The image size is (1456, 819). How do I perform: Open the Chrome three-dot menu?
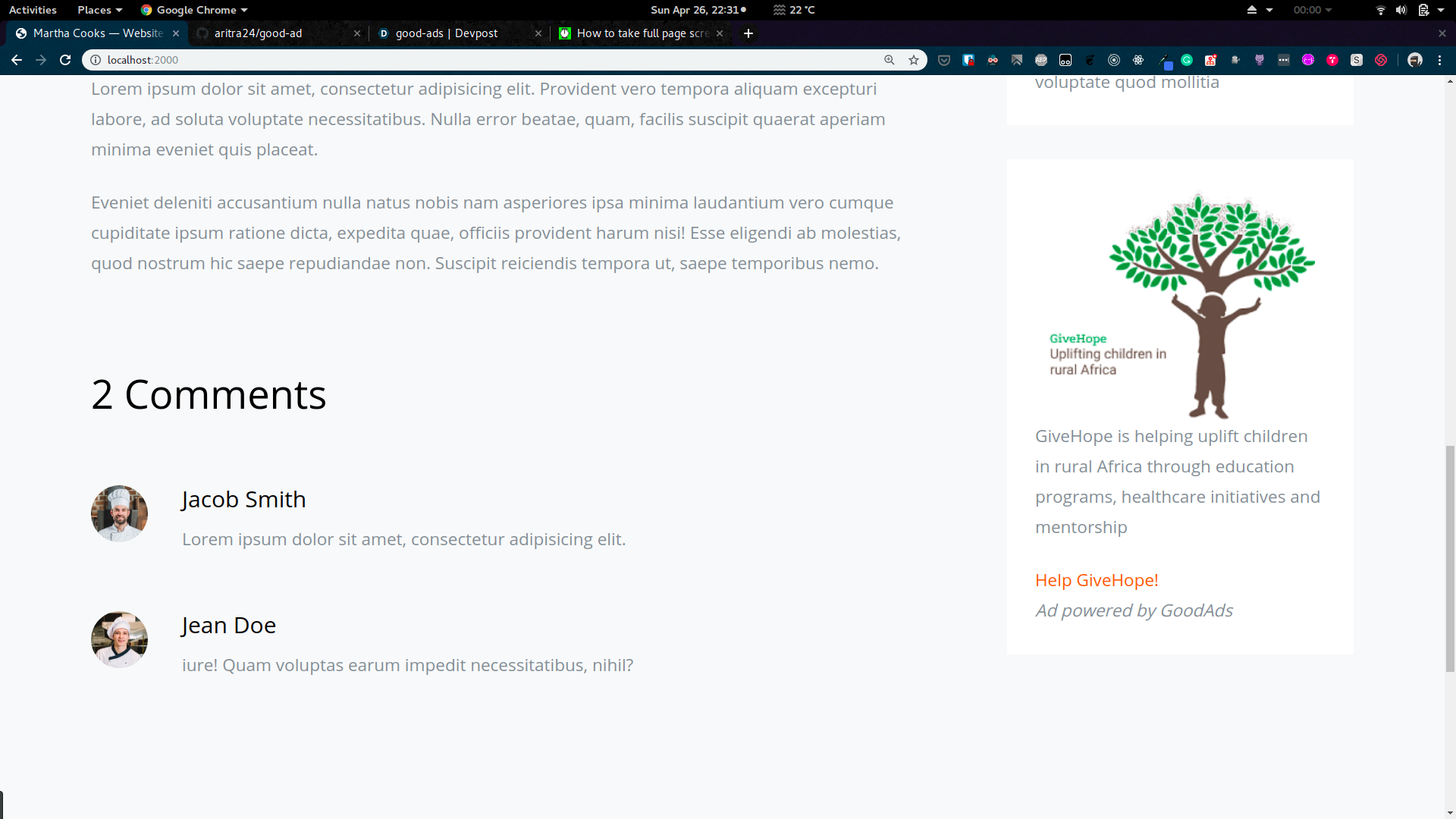(x=1439, y=60)
